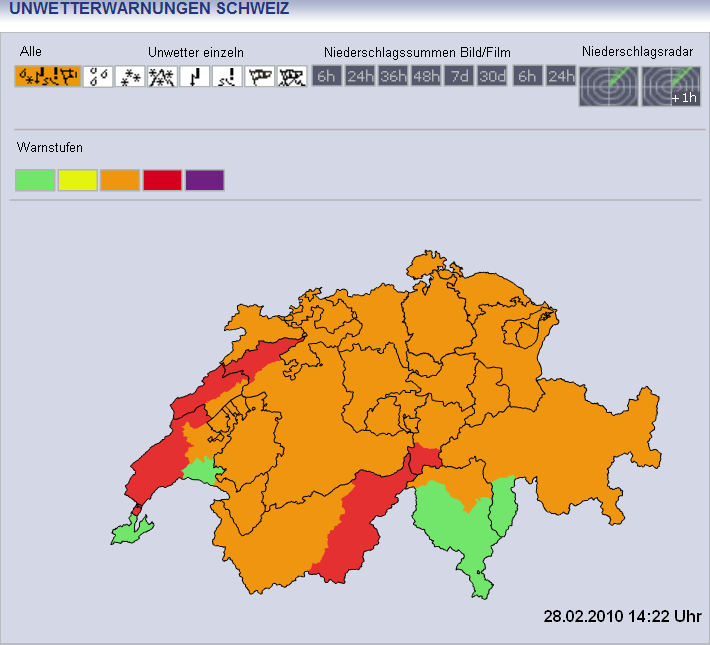
Task: Open the current Niederschlagsradar image
Action: click(x=607, y=86)
